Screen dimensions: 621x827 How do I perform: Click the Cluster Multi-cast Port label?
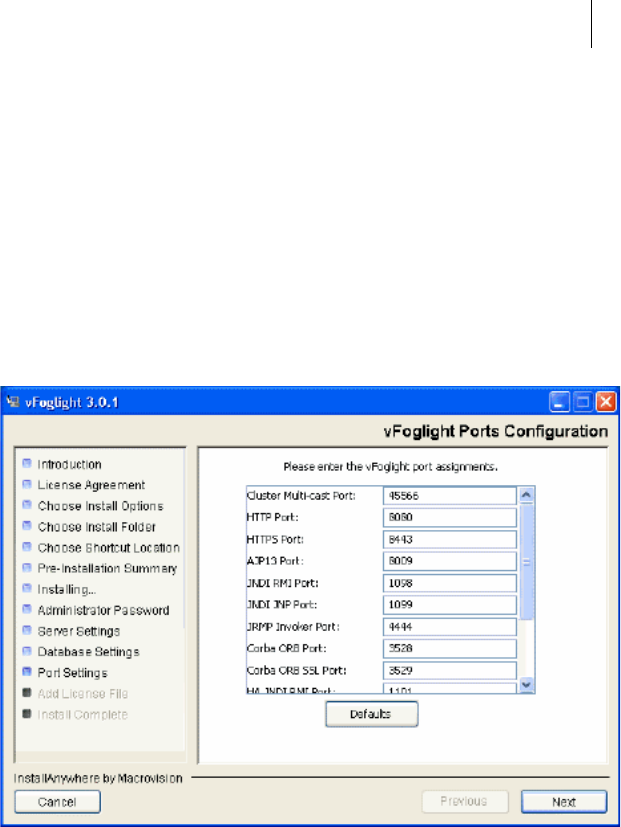301,496
